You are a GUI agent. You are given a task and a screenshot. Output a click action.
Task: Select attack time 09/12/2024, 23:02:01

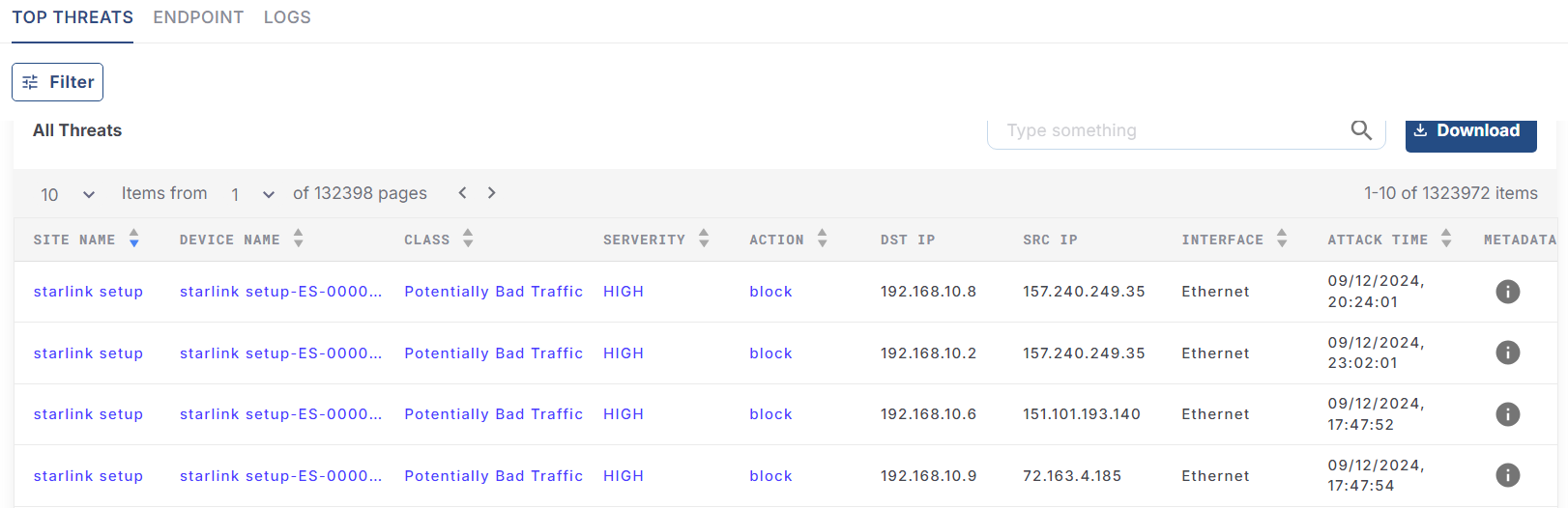pyautogui.click(x=1376, y=353)
